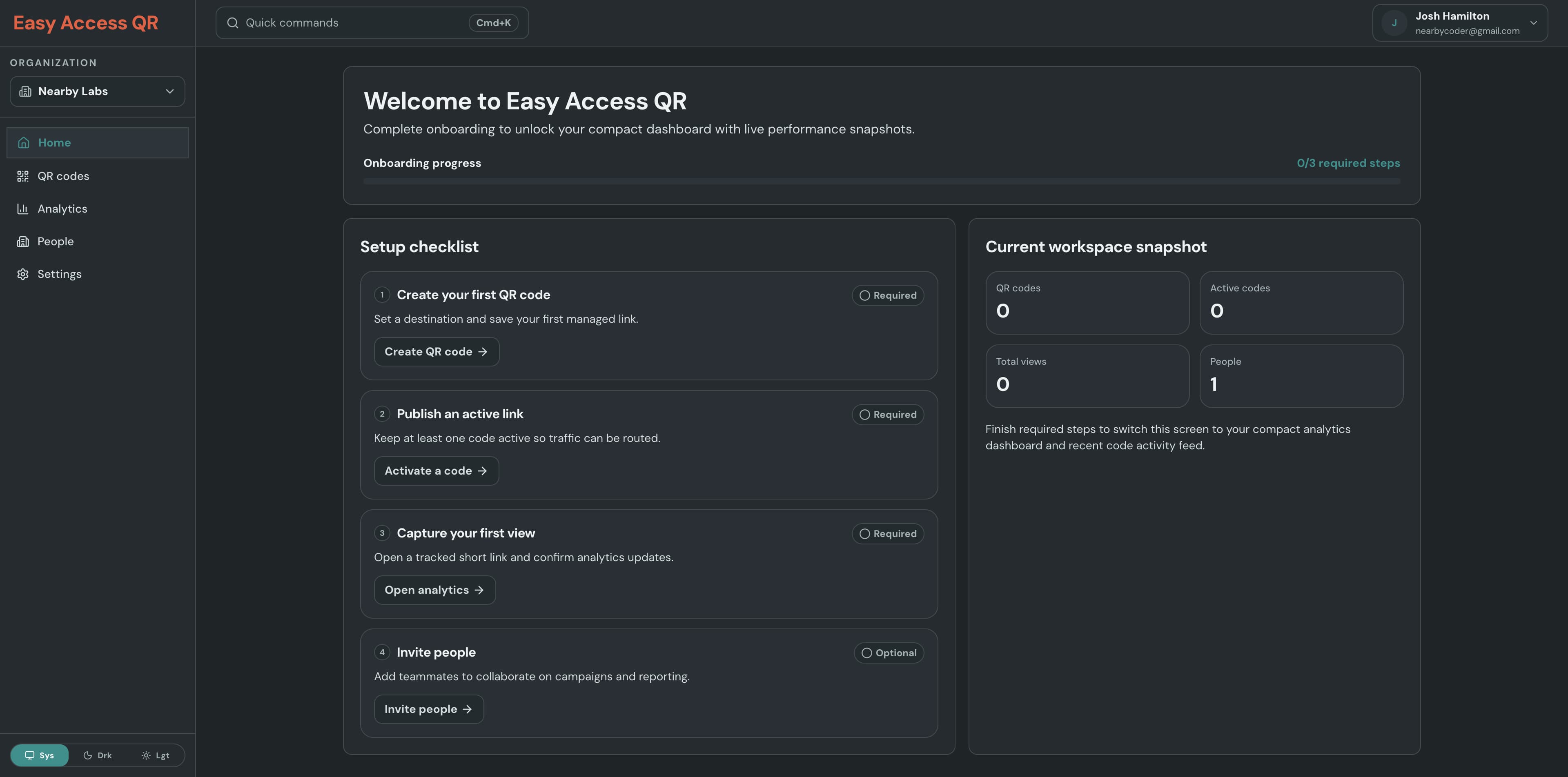Select the Home icon in the sidebar
This screenshot has height=777, width=1568.
pos(23,142)
